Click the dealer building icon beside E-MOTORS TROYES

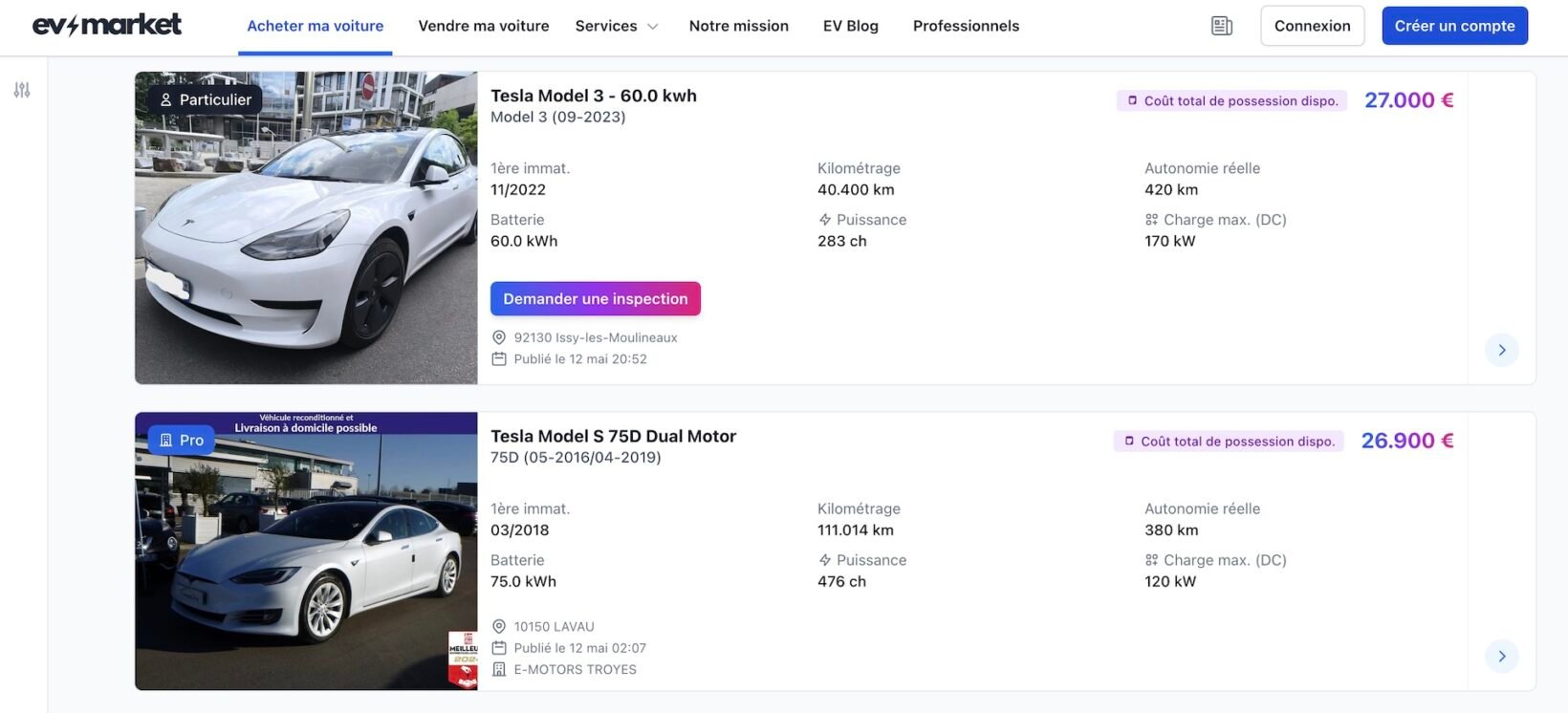(499, 669)
